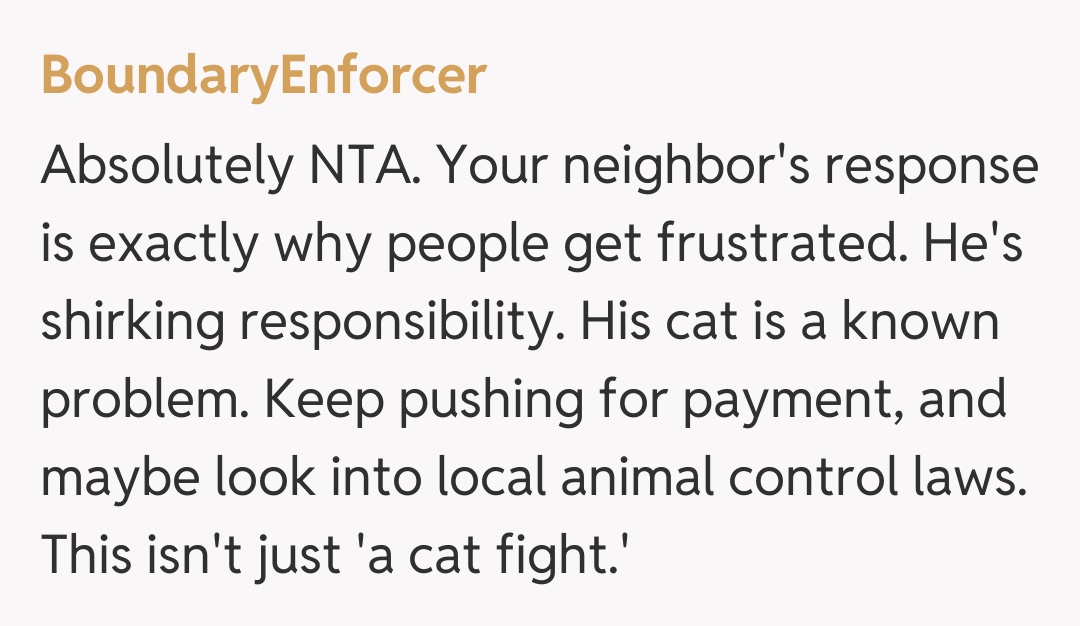
Task: Click the word "maybe" in the comment
Action: coord(118,480)
